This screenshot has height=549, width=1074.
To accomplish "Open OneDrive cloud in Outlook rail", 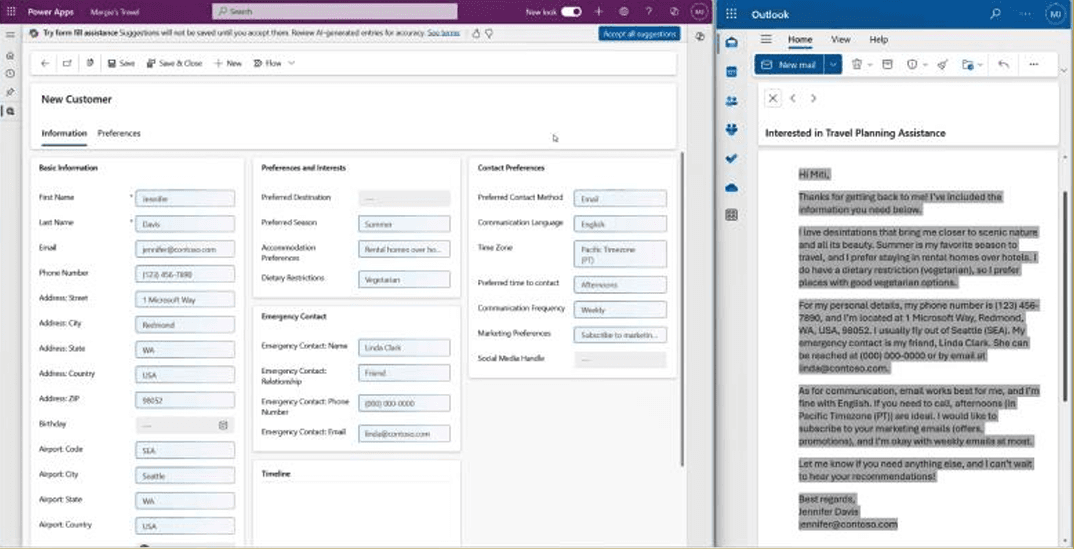I will (732, 187).
